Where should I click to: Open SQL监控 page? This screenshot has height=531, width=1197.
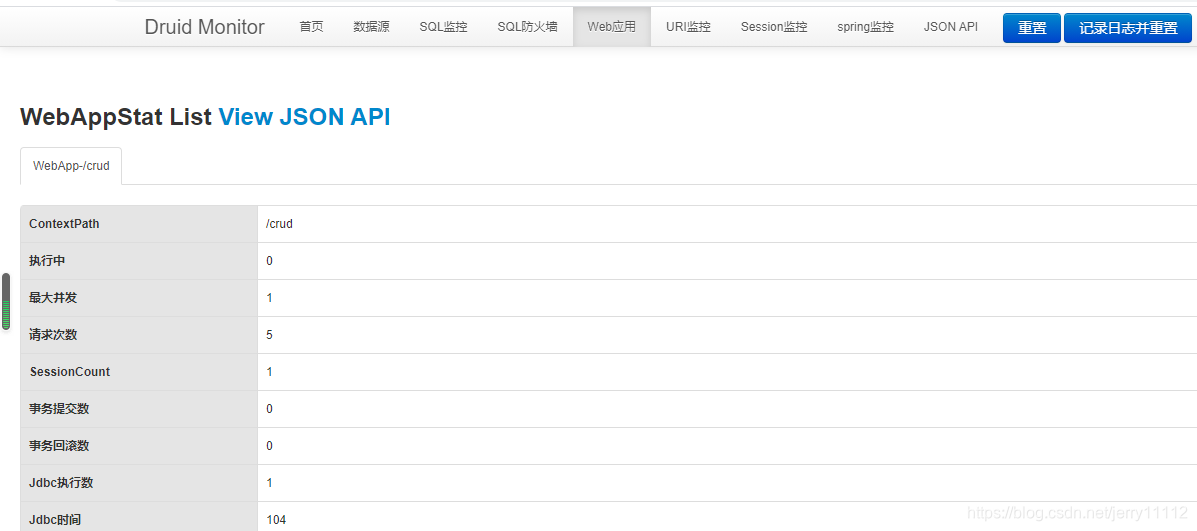point(444,27)
